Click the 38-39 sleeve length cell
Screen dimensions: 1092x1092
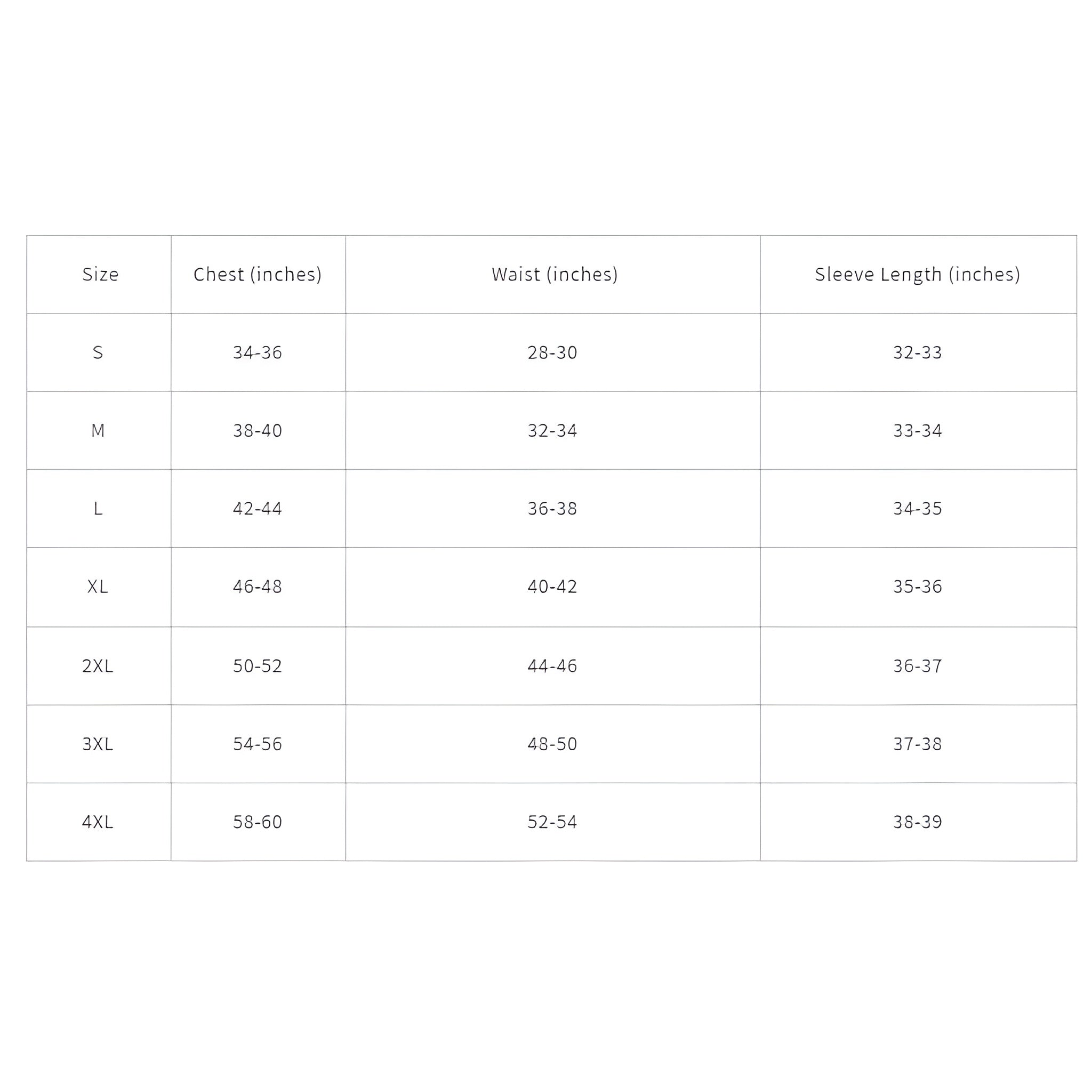click(x=917, y=822)
